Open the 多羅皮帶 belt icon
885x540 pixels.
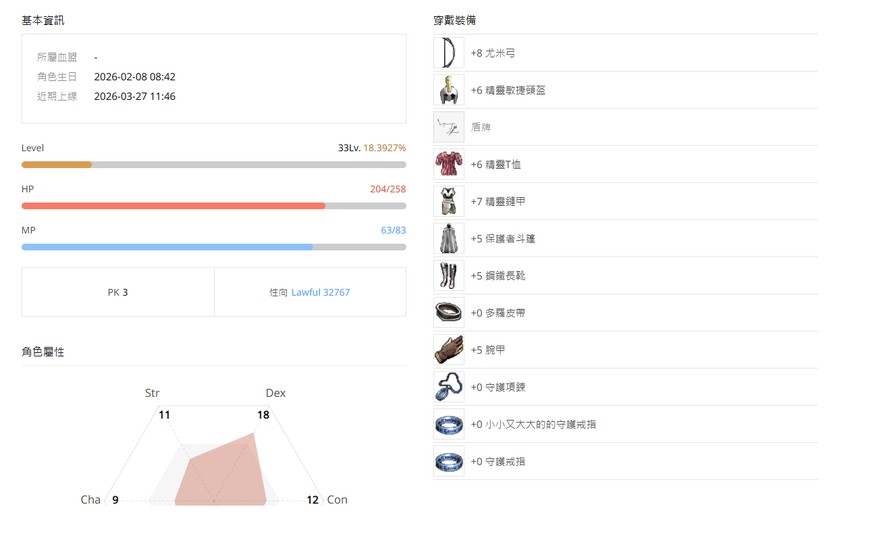(448, 313)
